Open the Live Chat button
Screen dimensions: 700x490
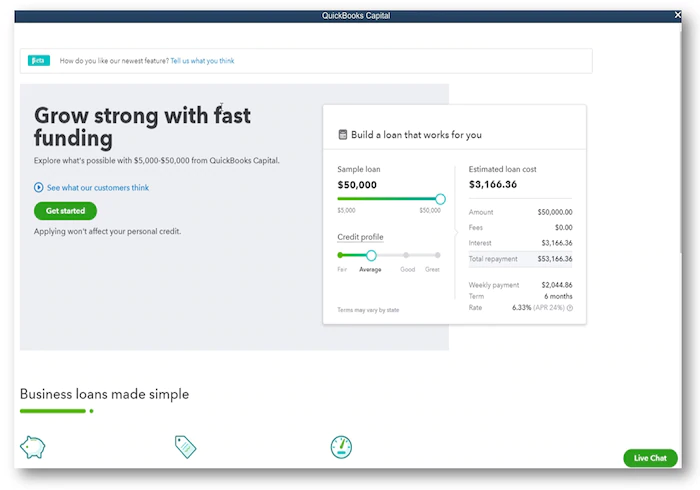tap(650, 458)
